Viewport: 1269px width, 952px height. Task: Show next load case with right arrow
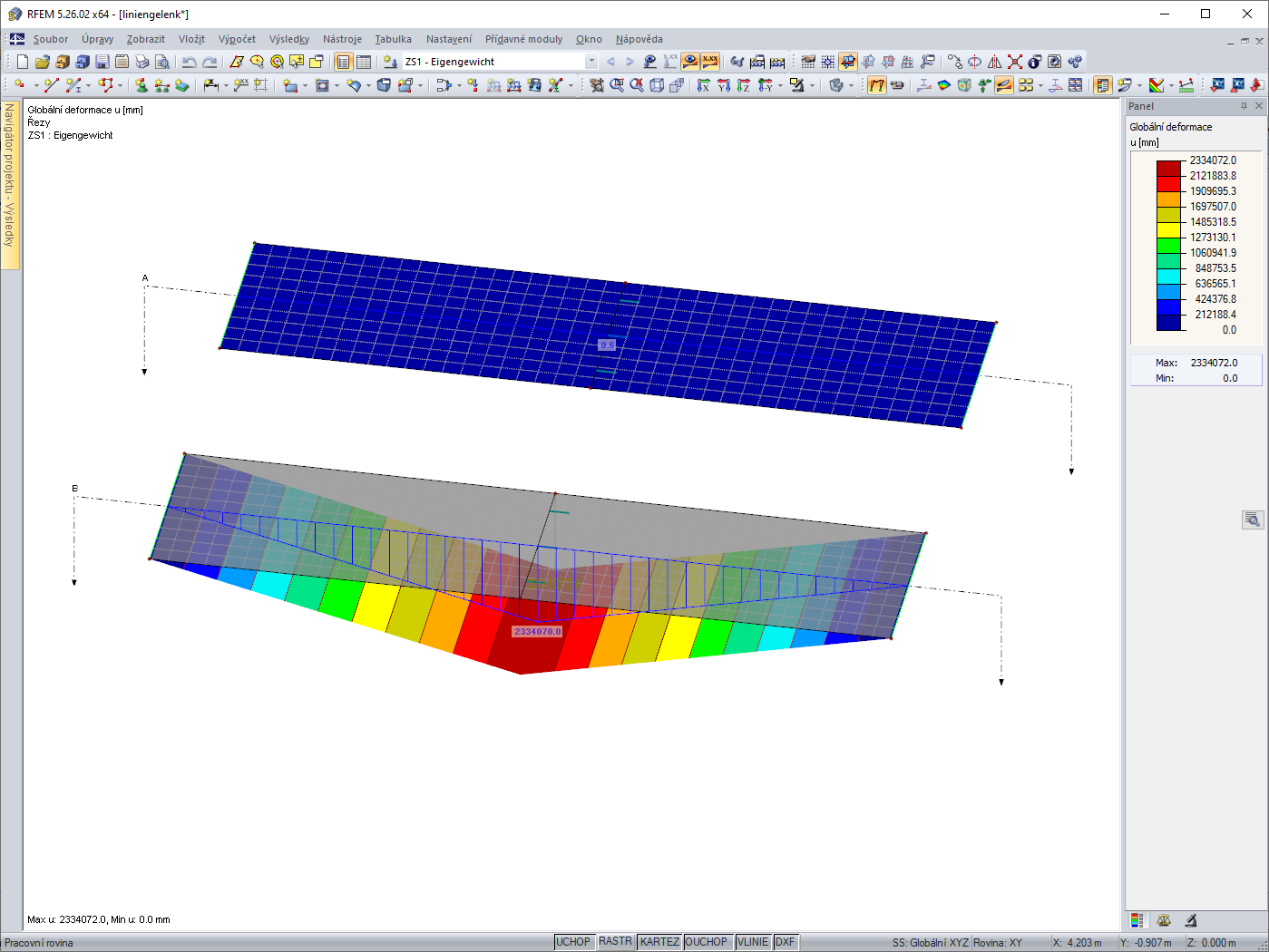(x=630, y=62)
